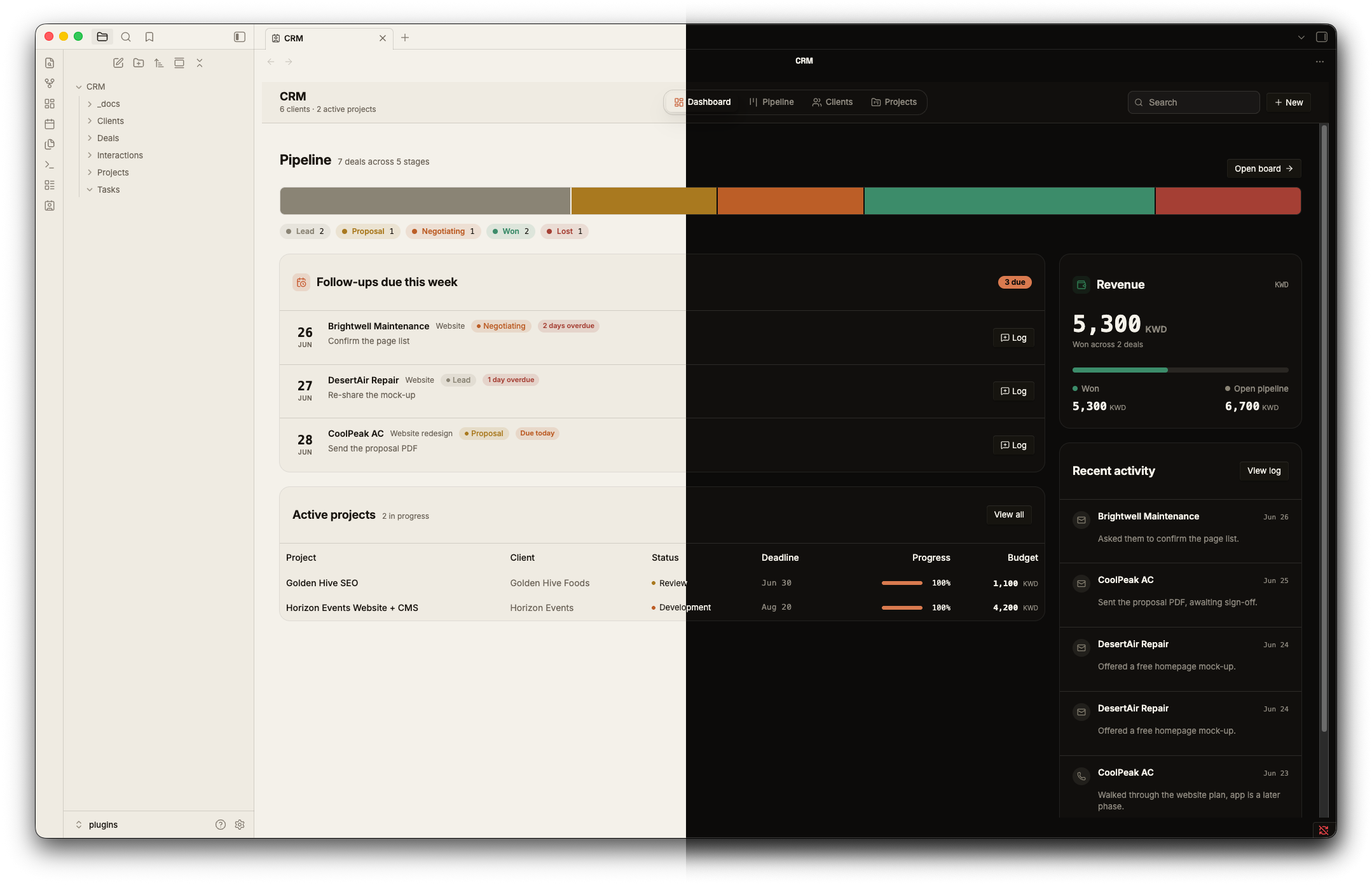
Task: Open Horizon Events Website + CMS row
Action: pos(662,608)
